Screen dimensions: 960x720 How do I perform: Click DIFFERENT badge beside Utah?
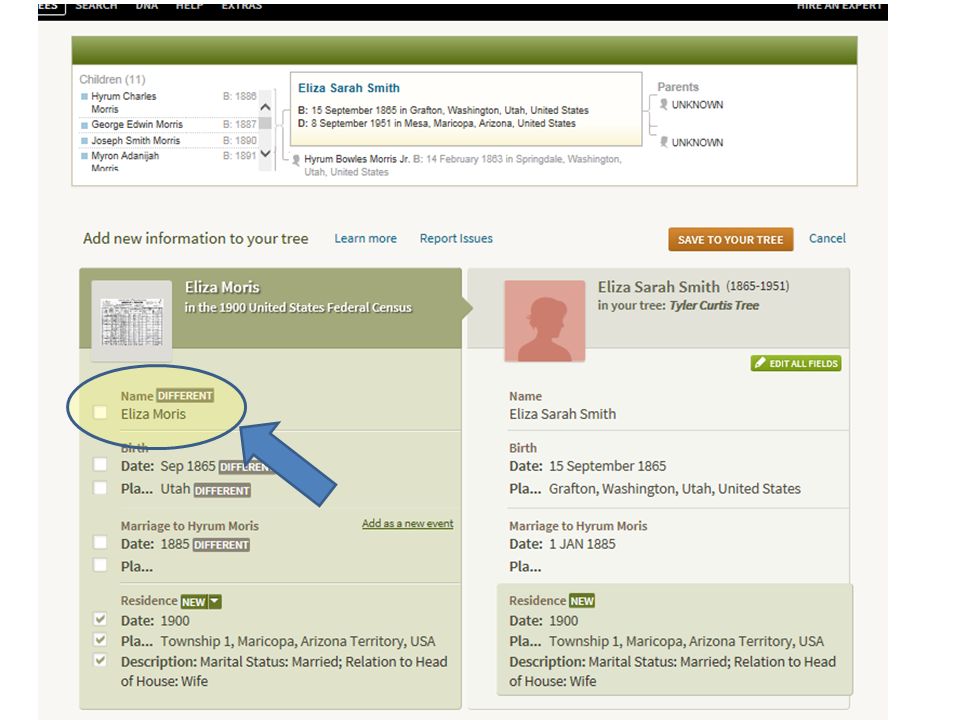(222, 490)
